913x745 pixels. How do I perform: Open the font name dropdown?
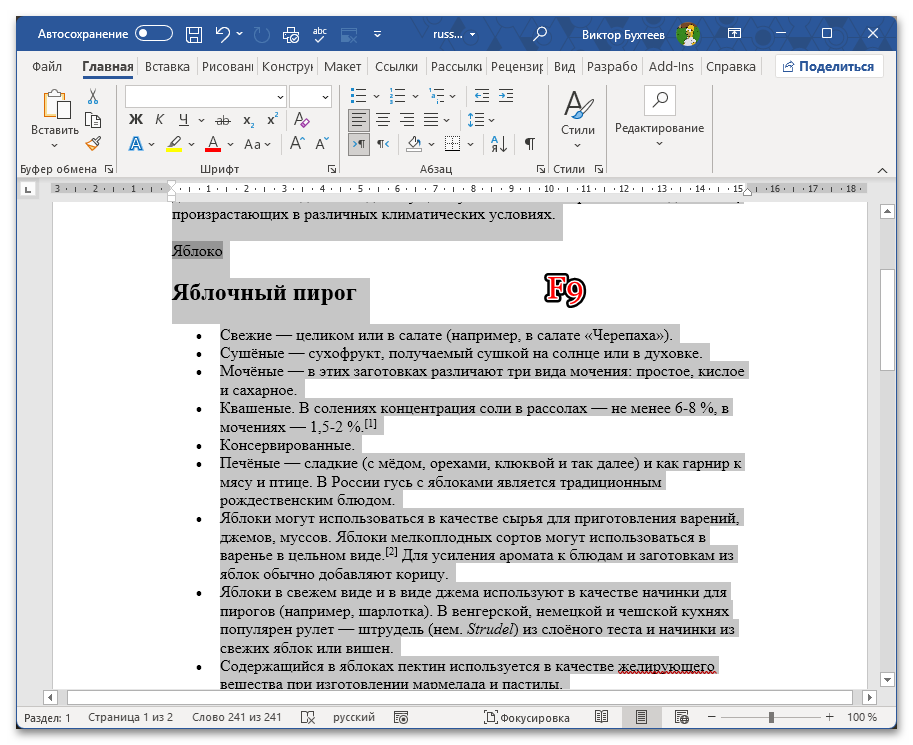[x=281, y=97]
